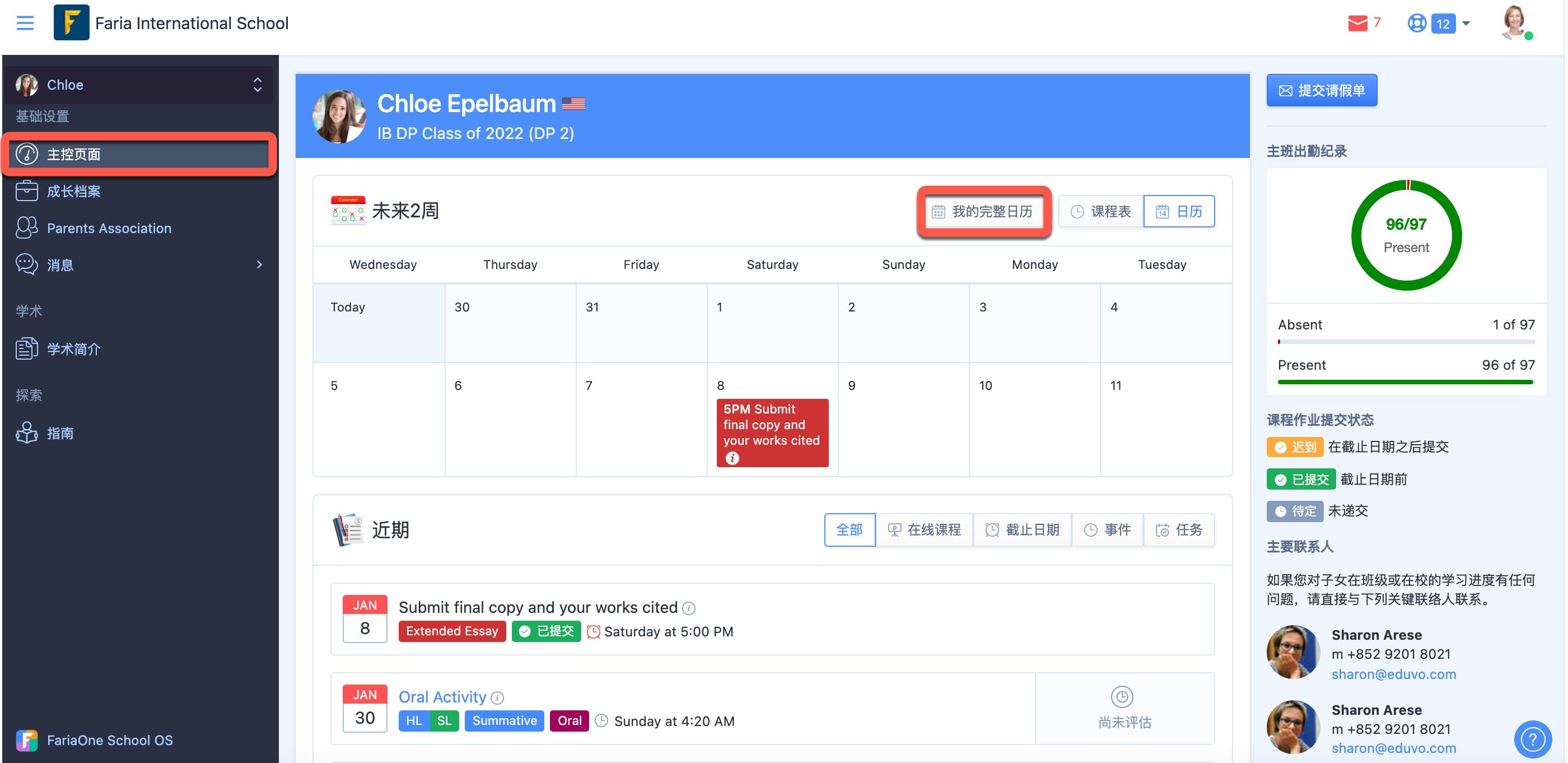Filter upcoming by 在线课程
The height and width of the screenshot is (763, 1568).
coord(924,530)
